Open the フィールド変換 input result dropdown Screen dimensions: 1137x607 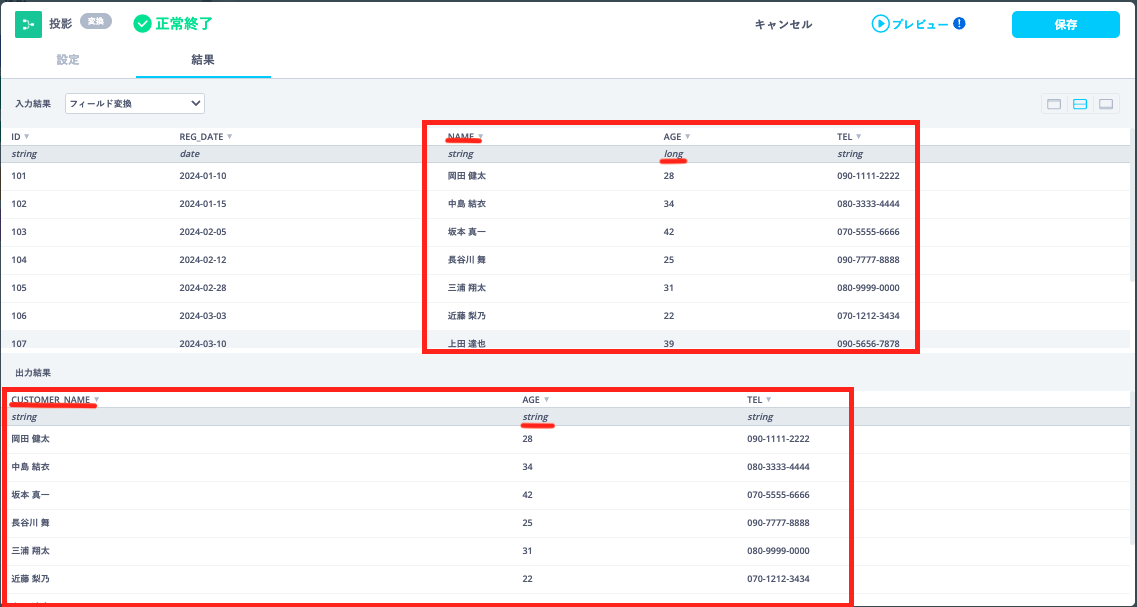(x=135, y=103)
